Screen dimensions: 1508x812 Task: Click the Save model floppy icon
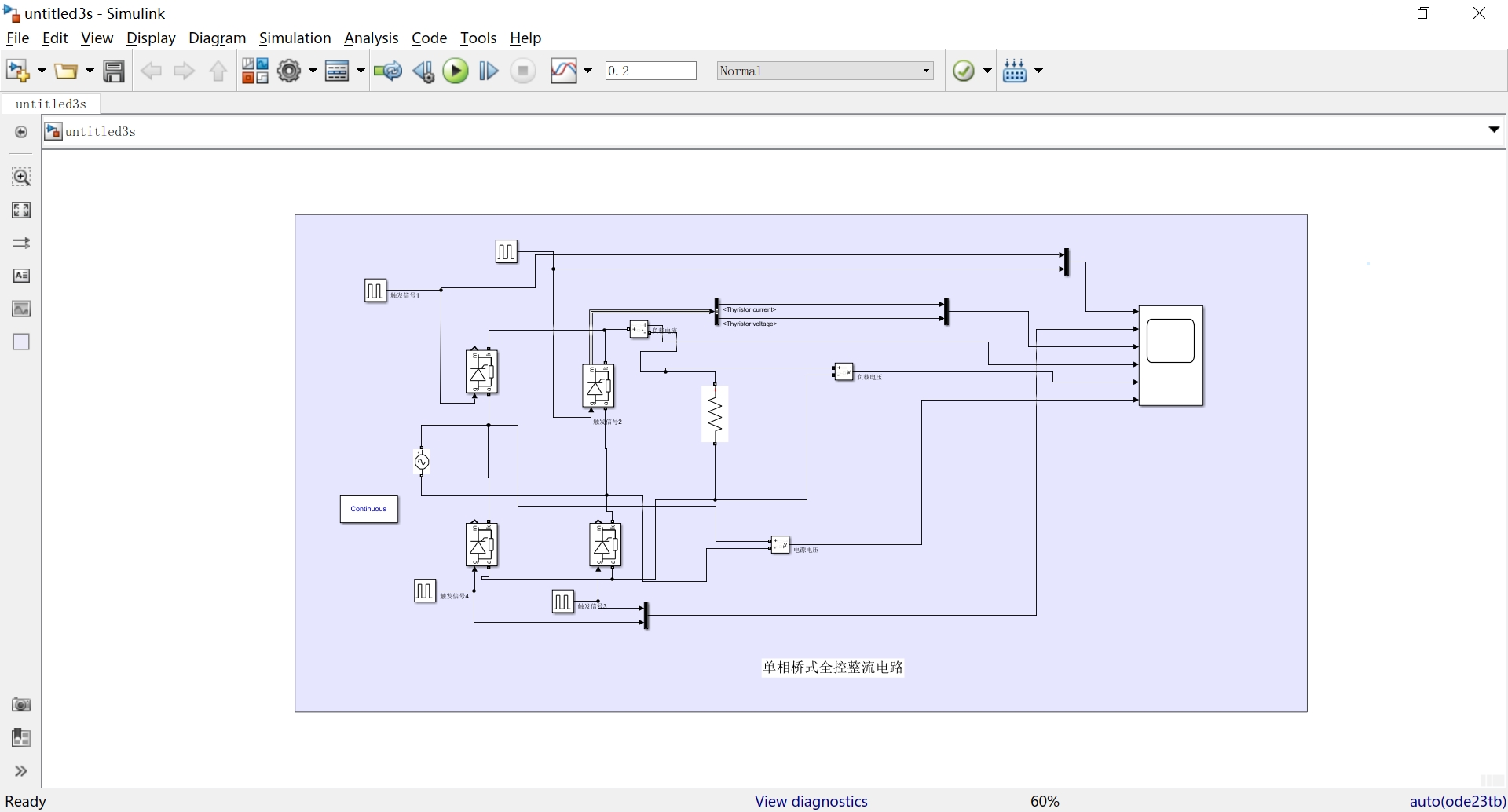[115, 71]
